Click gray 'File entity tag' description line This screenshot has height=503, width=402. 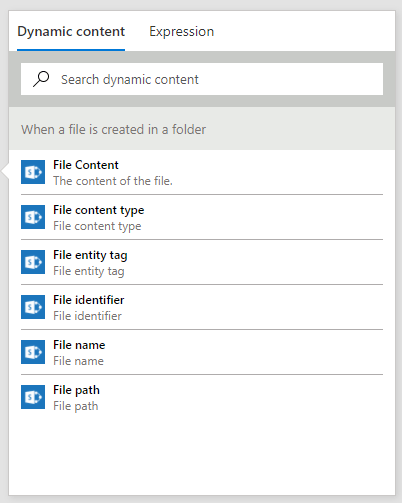pos(89,271)
